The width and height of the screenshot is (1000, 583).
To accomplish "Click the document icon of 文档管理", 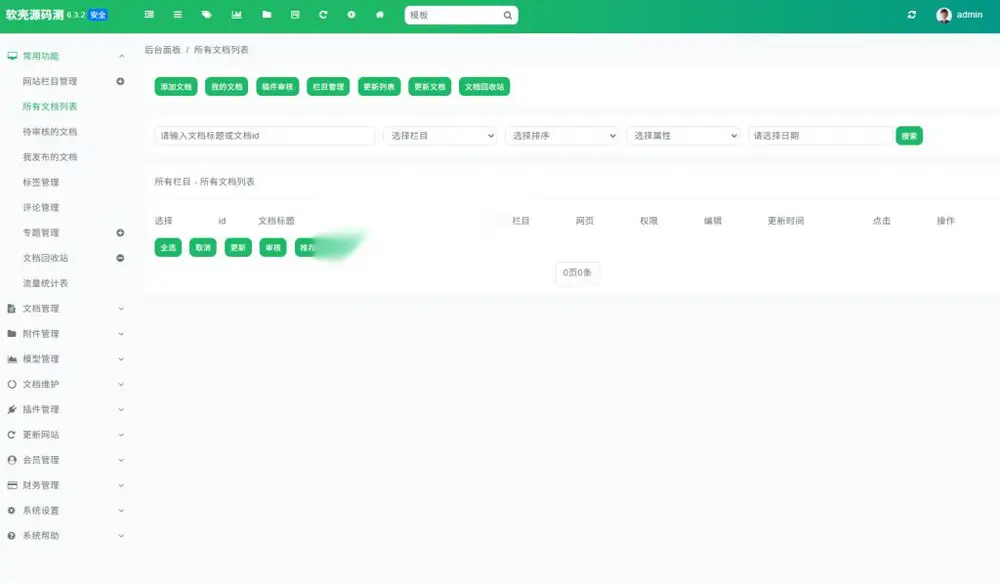I will pos(11,309).
